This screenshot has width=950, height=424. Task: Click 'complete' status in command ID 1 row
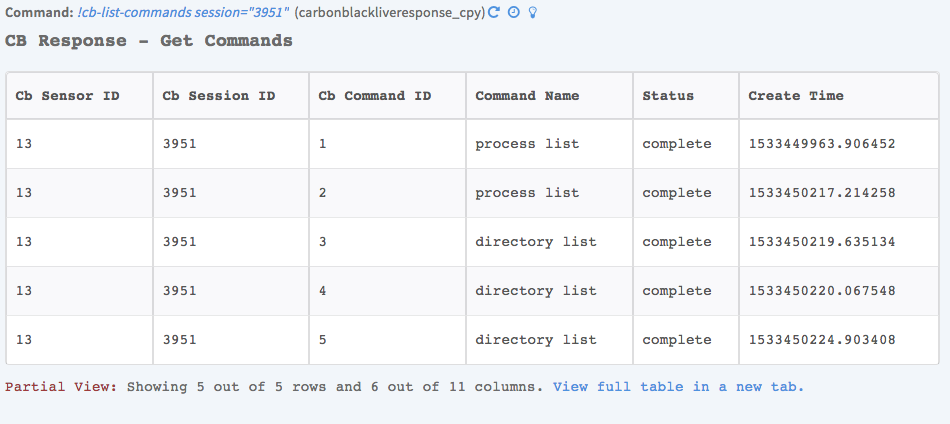[677, 144]
